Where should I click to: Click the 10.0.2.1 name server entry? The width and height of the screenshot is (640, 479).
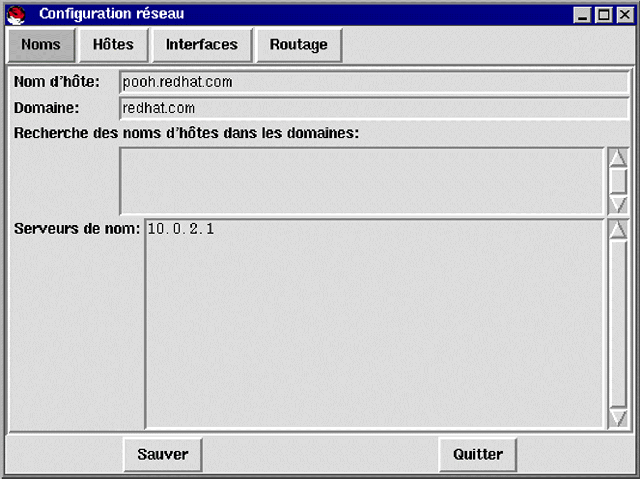coord(181,229)
